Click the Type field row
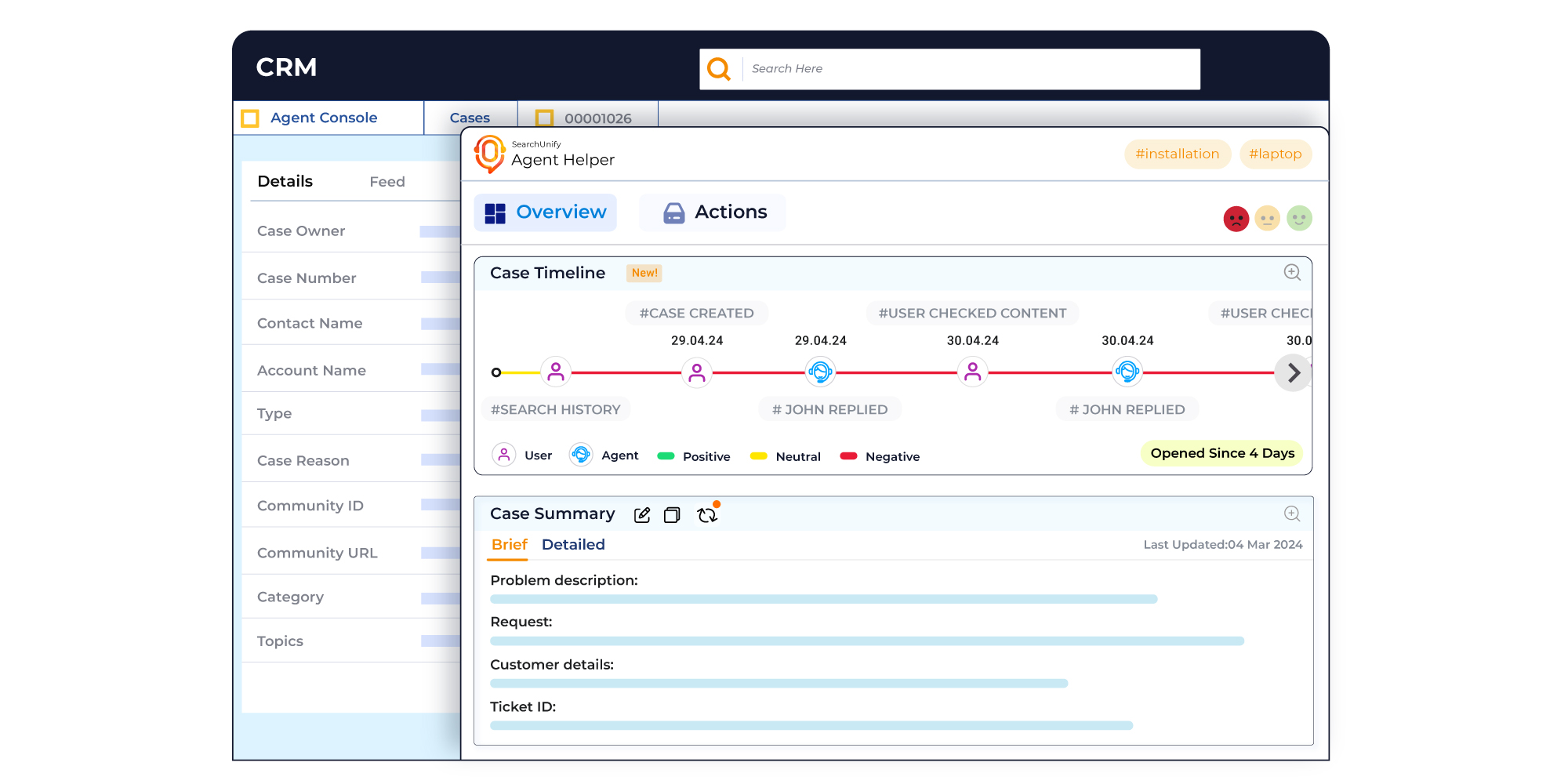The width and height of the screenshot is (1568, 784). pyautogui.click(x=351, y=414)
